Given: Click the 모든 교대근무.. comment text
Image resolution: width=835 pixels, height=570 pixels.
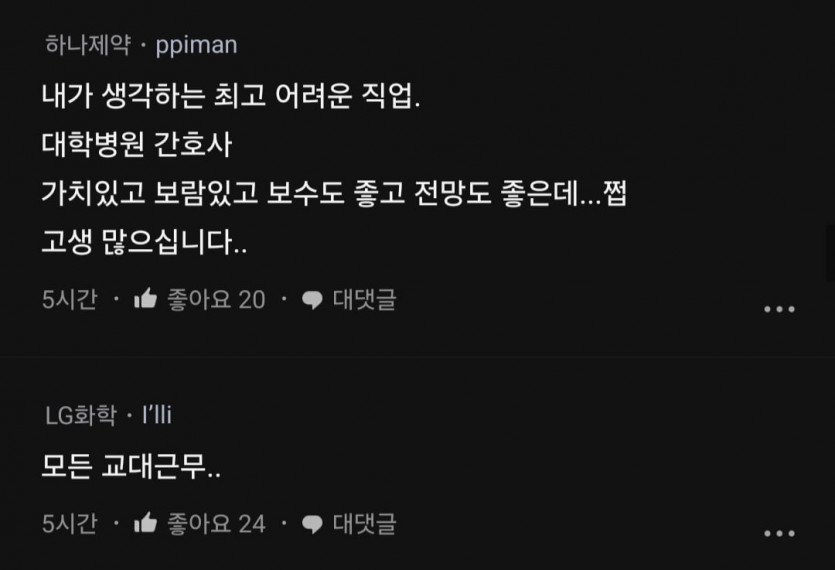Looking at the screenshot, I should [131, 467].
